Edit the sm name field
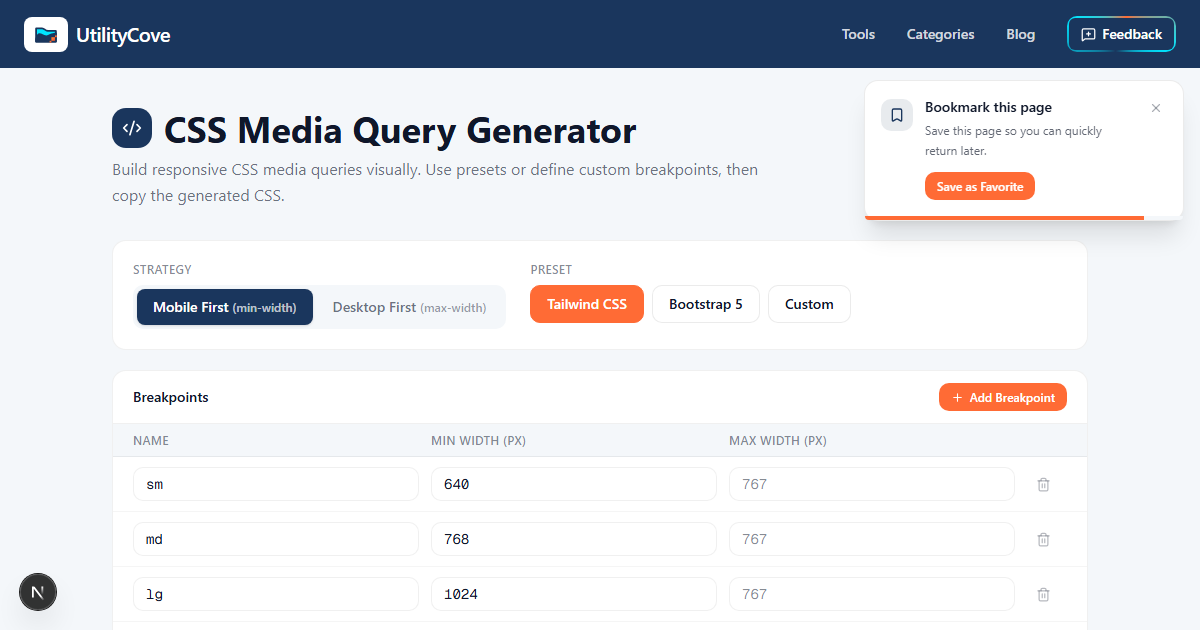The height and width of the screenshot is (630, 1200). pos(276,484)
